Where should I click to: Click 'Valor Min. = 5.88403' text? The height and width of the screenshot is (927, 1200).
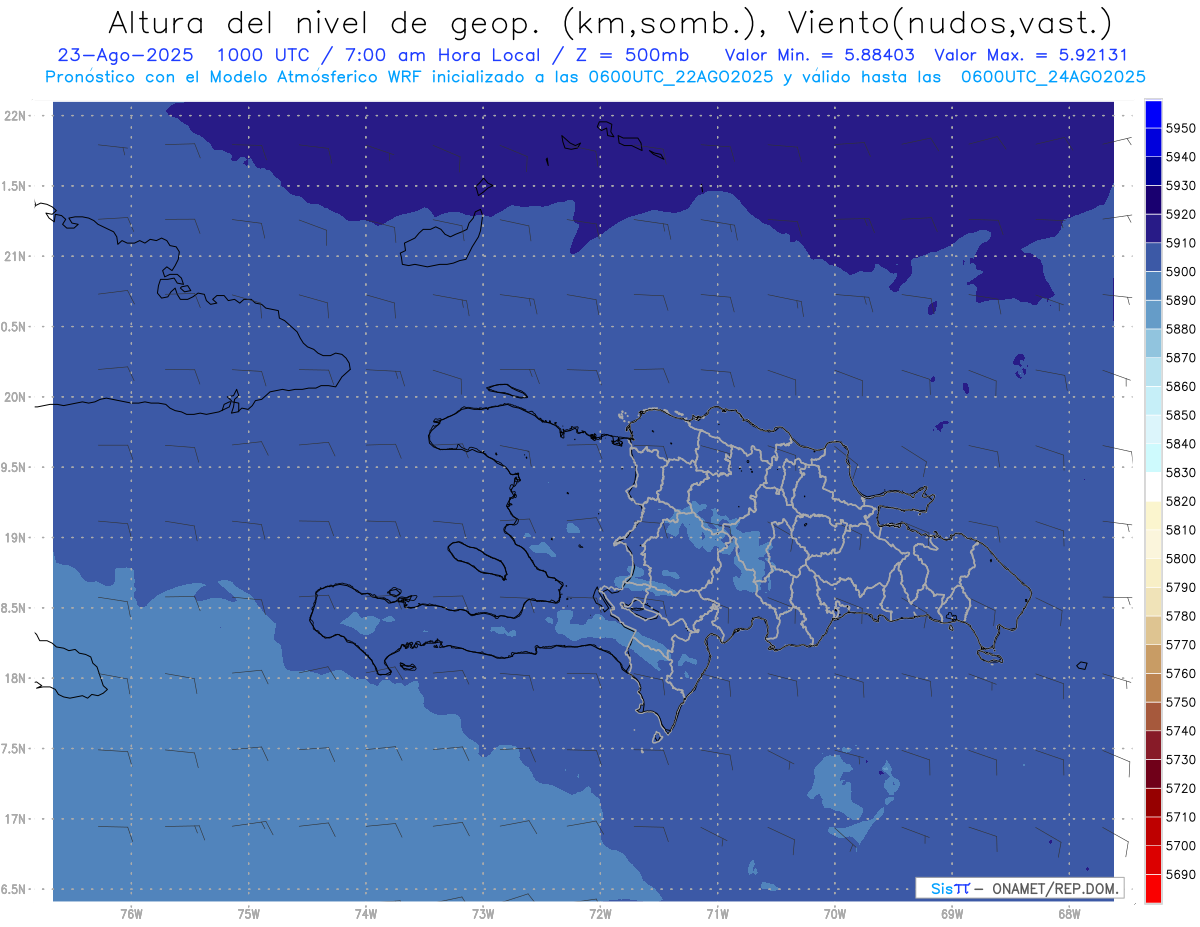pos(820,55)
